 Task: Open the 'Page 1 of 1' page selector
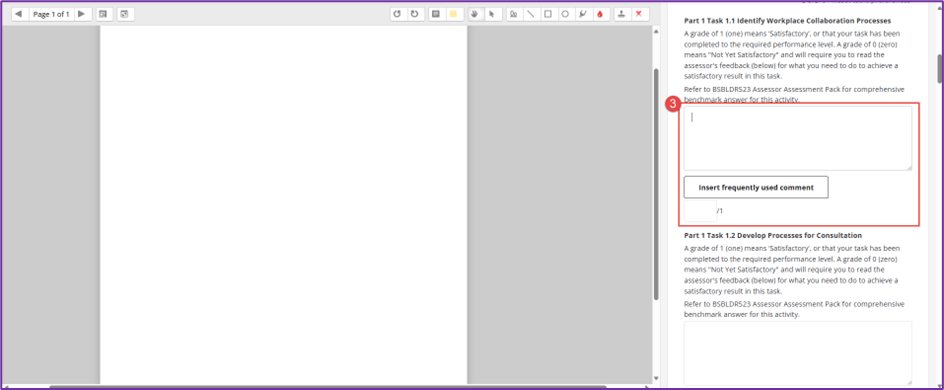coord(51,14)
